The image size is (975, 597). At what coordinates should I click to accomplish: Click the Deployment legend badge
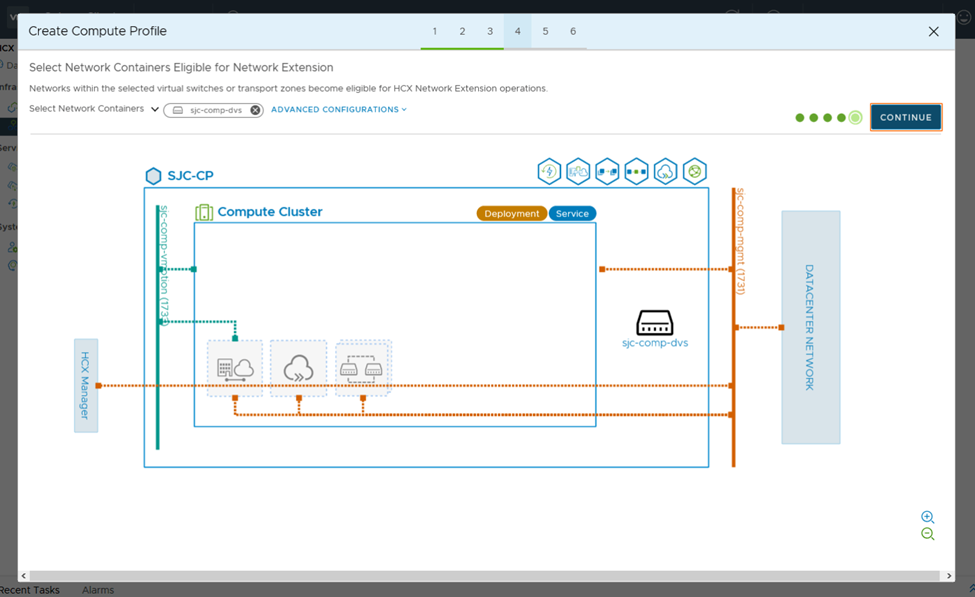(x=511, y=213)
